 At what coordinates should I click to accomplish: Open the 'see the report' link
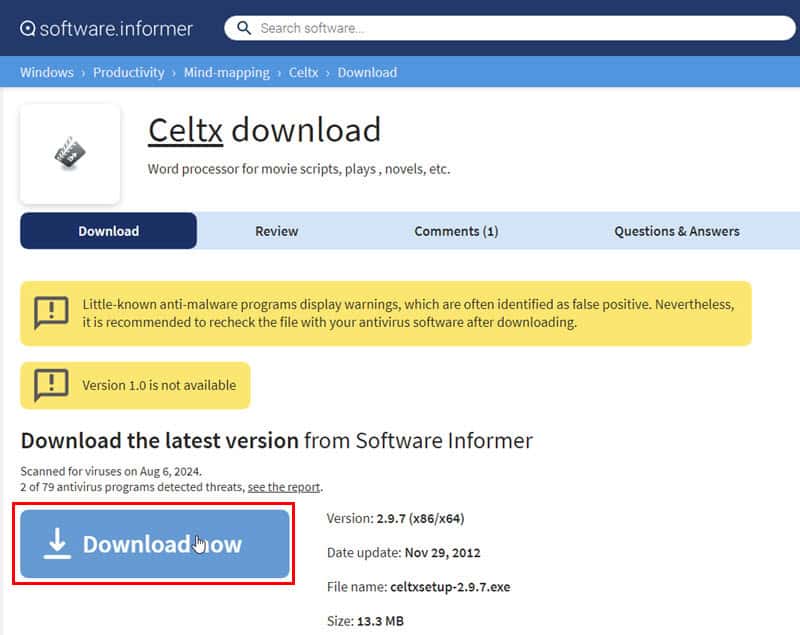(x=284, y=487)
